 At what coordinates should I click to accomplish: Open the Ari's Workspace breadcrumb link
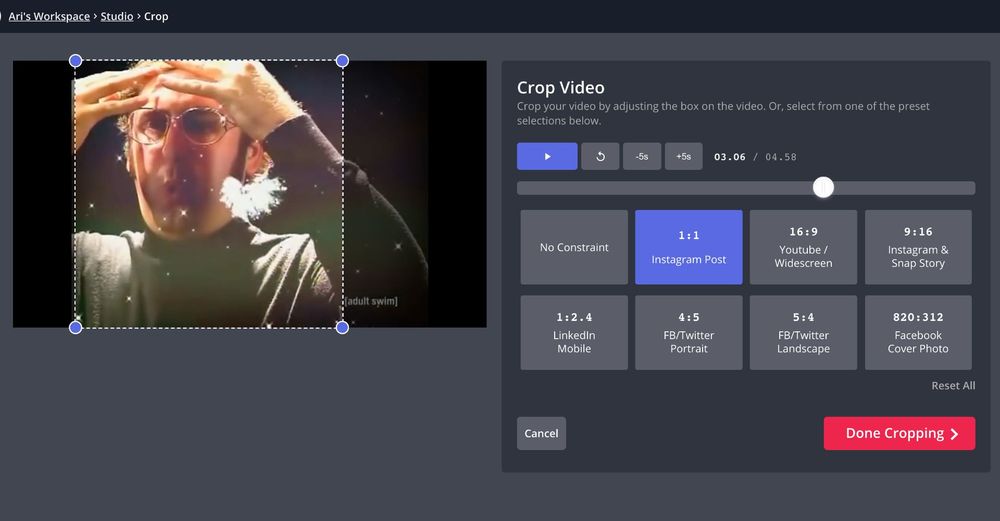pyautogui.click(x=49, y=17)
